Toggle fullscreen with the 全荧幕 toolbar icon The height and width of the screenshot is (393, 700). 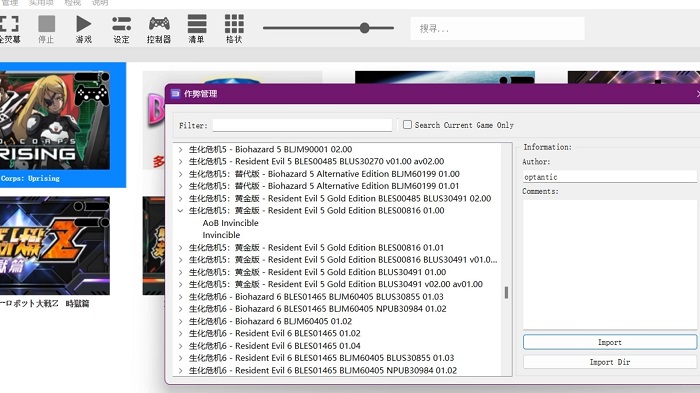9,24
